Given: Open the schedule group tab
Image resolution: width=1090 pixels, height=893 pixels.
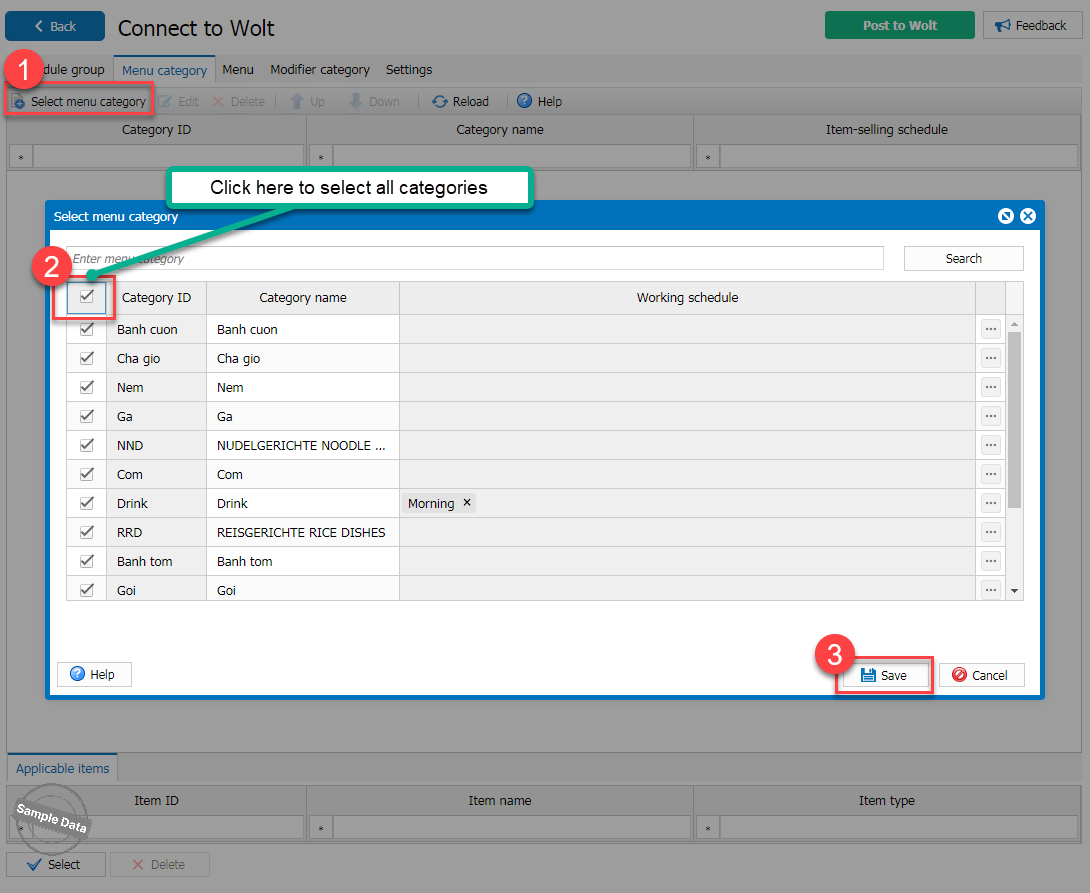Looking at the screenshot, I should (74, 69).
